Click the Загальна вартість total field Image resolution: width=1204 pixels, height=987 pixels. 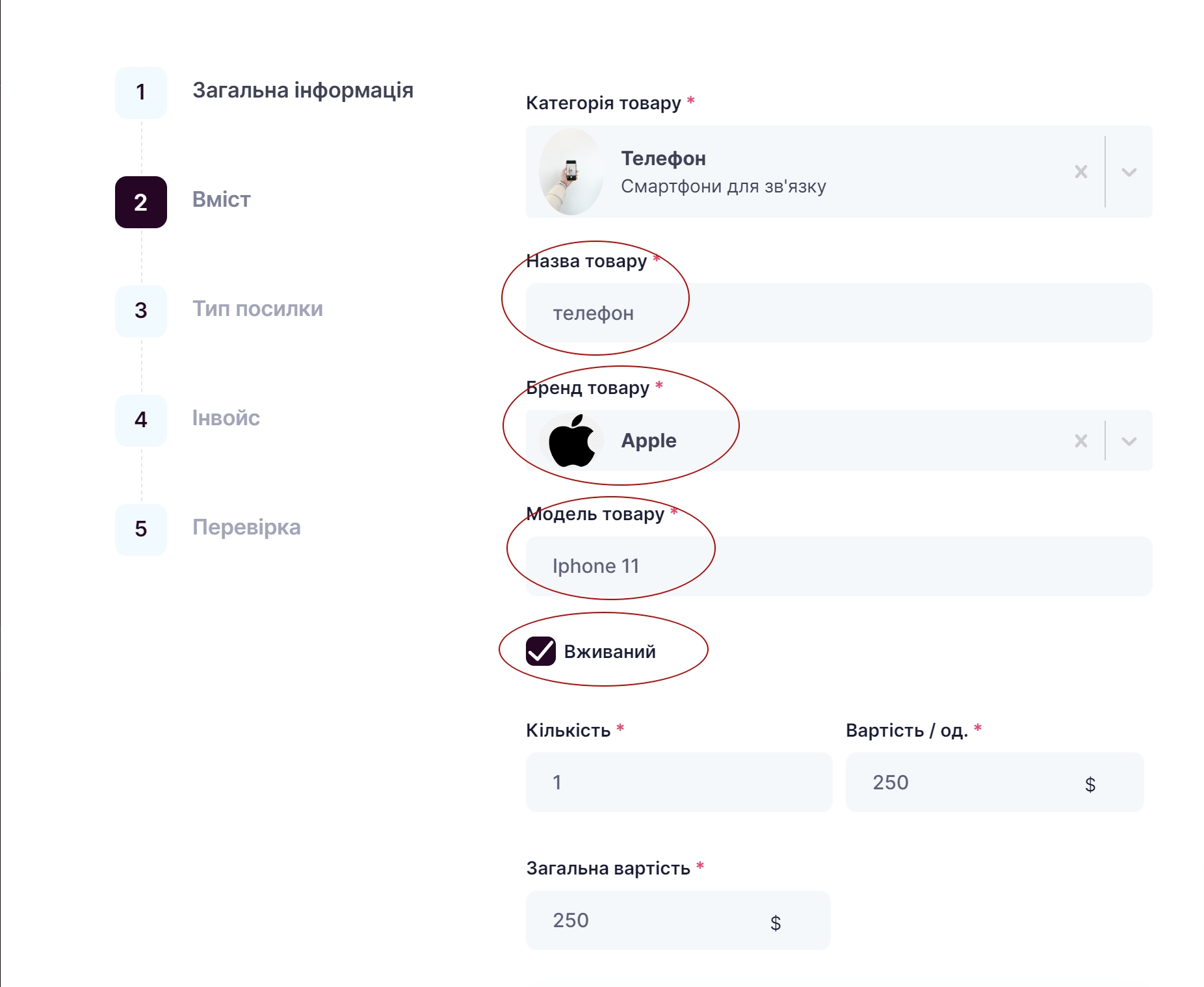(x=650, y=920)
